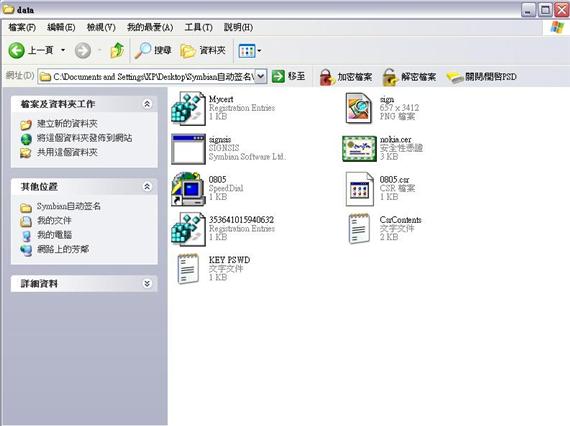Collapse the 其他位置 panel
The image size is (570, 426).
147,186
